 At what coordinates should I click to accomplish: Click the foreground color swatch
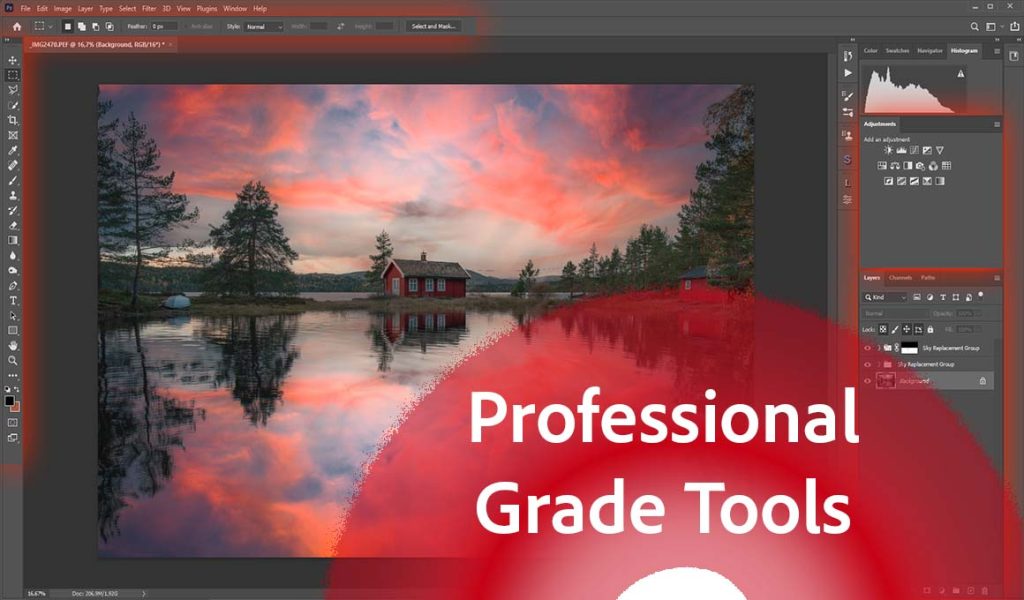pyautogui.click(x=9, y=401)
